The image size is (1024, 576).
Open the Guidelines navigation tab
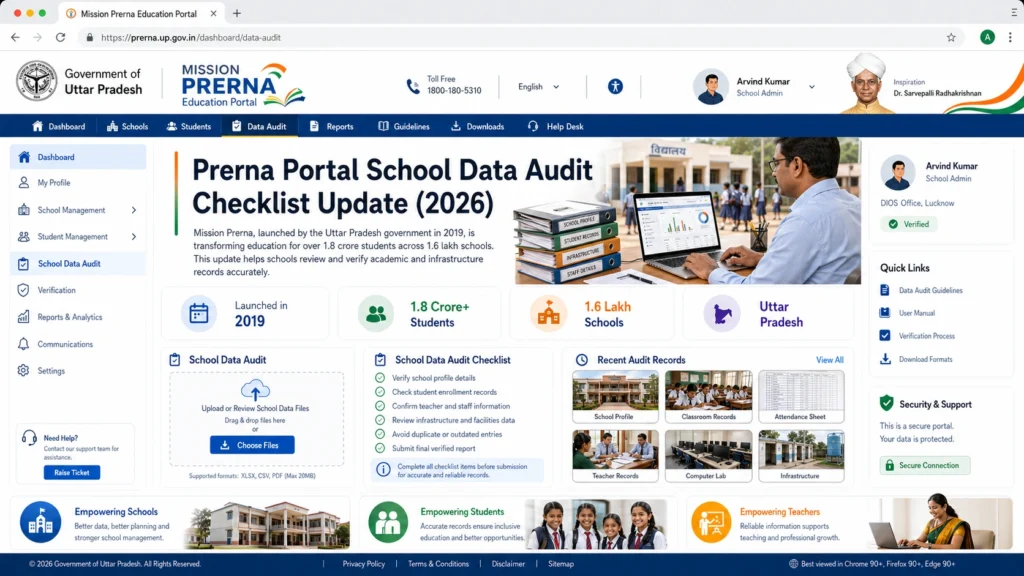pos(404,126)
